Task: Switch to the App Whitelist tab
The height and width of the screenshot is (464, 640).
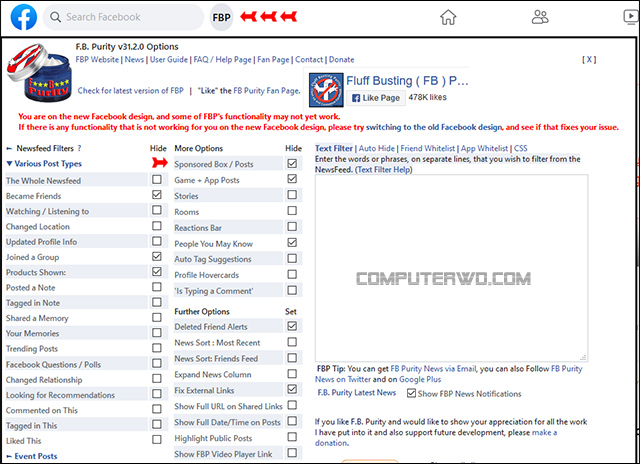Action: pyautogui.click(x=484, y=149)
